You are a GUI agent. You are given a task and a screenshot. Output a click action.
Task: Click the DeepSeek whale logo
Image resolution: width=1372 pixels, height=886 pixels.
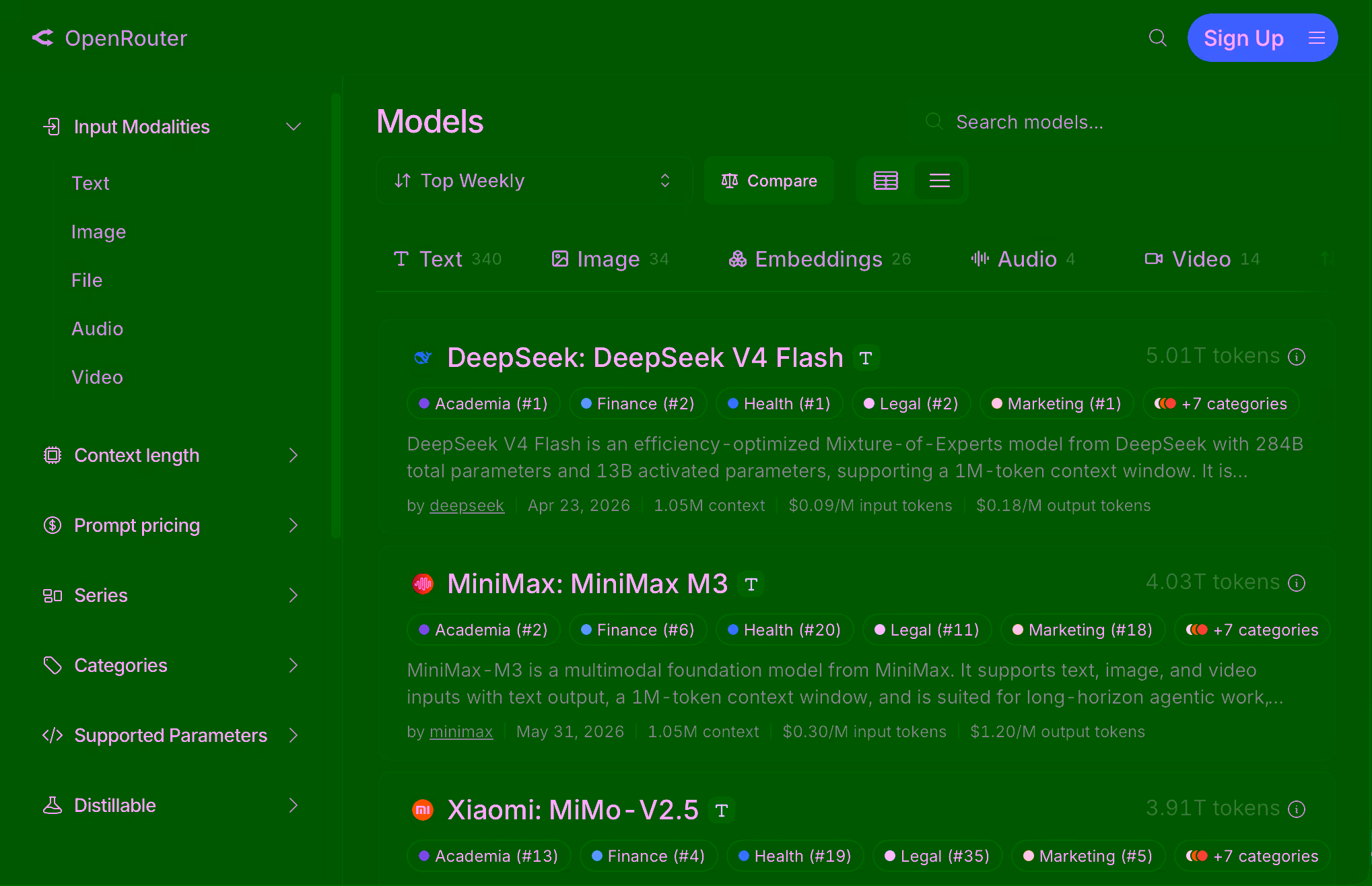tap(423, 357)
